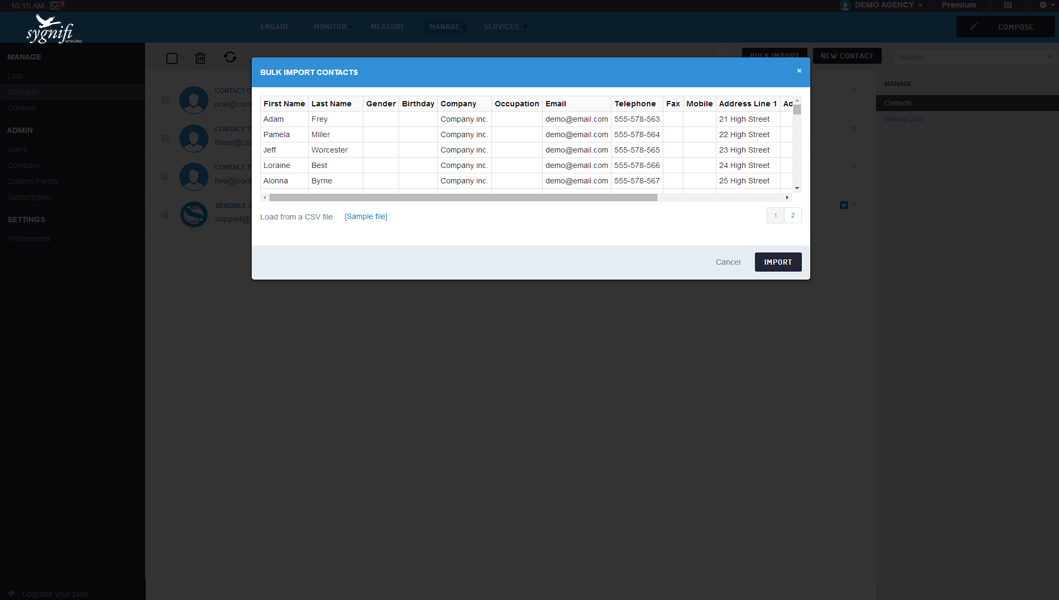Viewport: 1059px width, 600px height.
Task: Open the apps grid icon in top bar
Action: (x=1008, y=5)
